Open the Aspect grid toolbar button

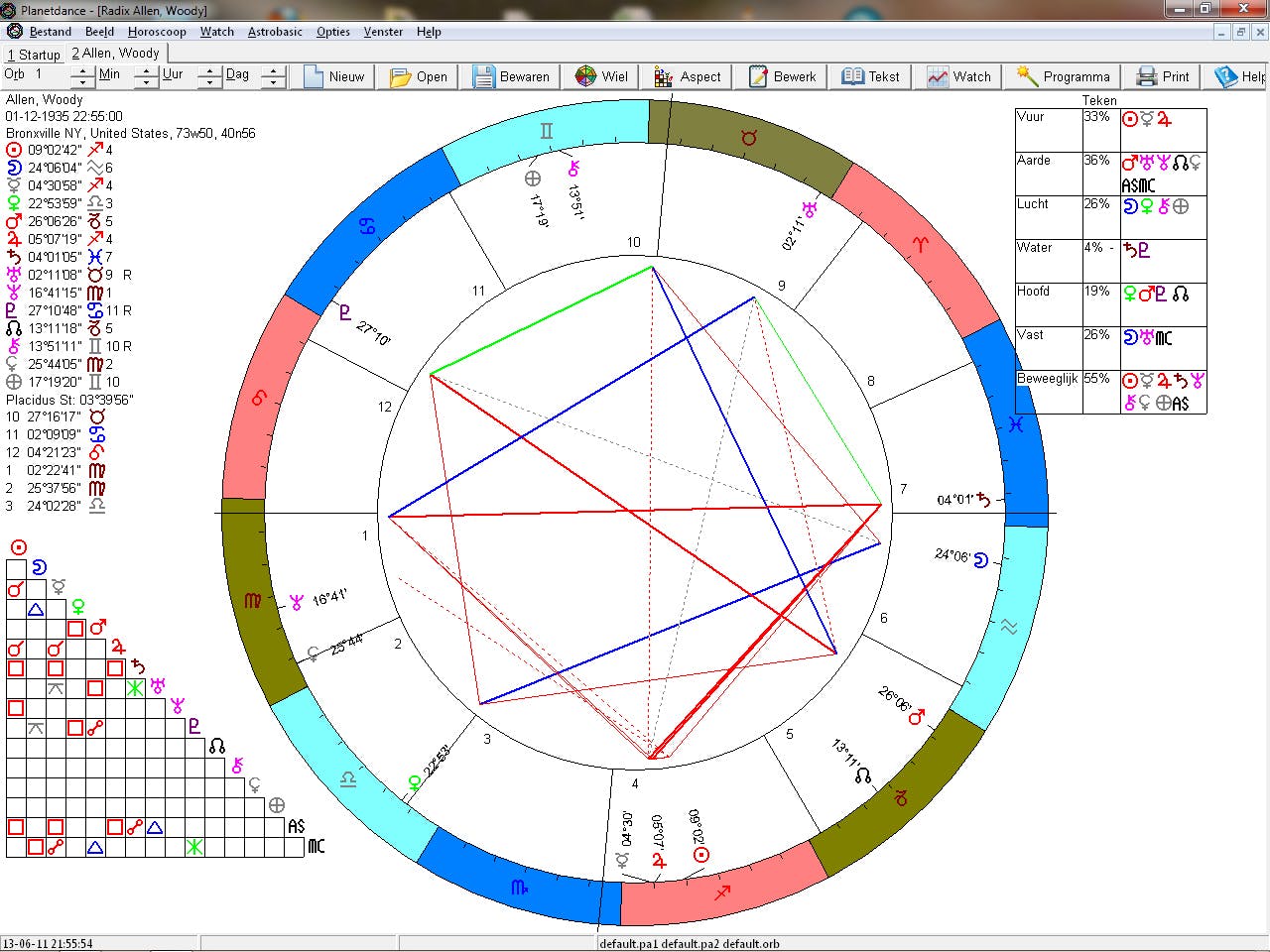click(x=688, y=76)
